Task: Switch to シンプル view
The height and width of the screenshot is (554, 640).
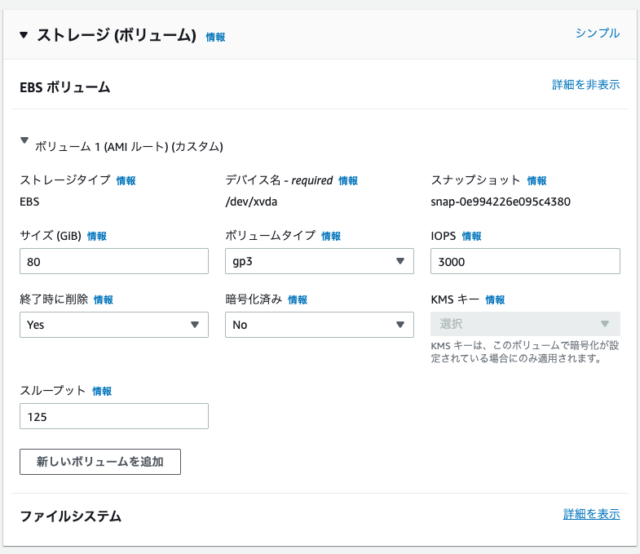Action: point(598,33)
